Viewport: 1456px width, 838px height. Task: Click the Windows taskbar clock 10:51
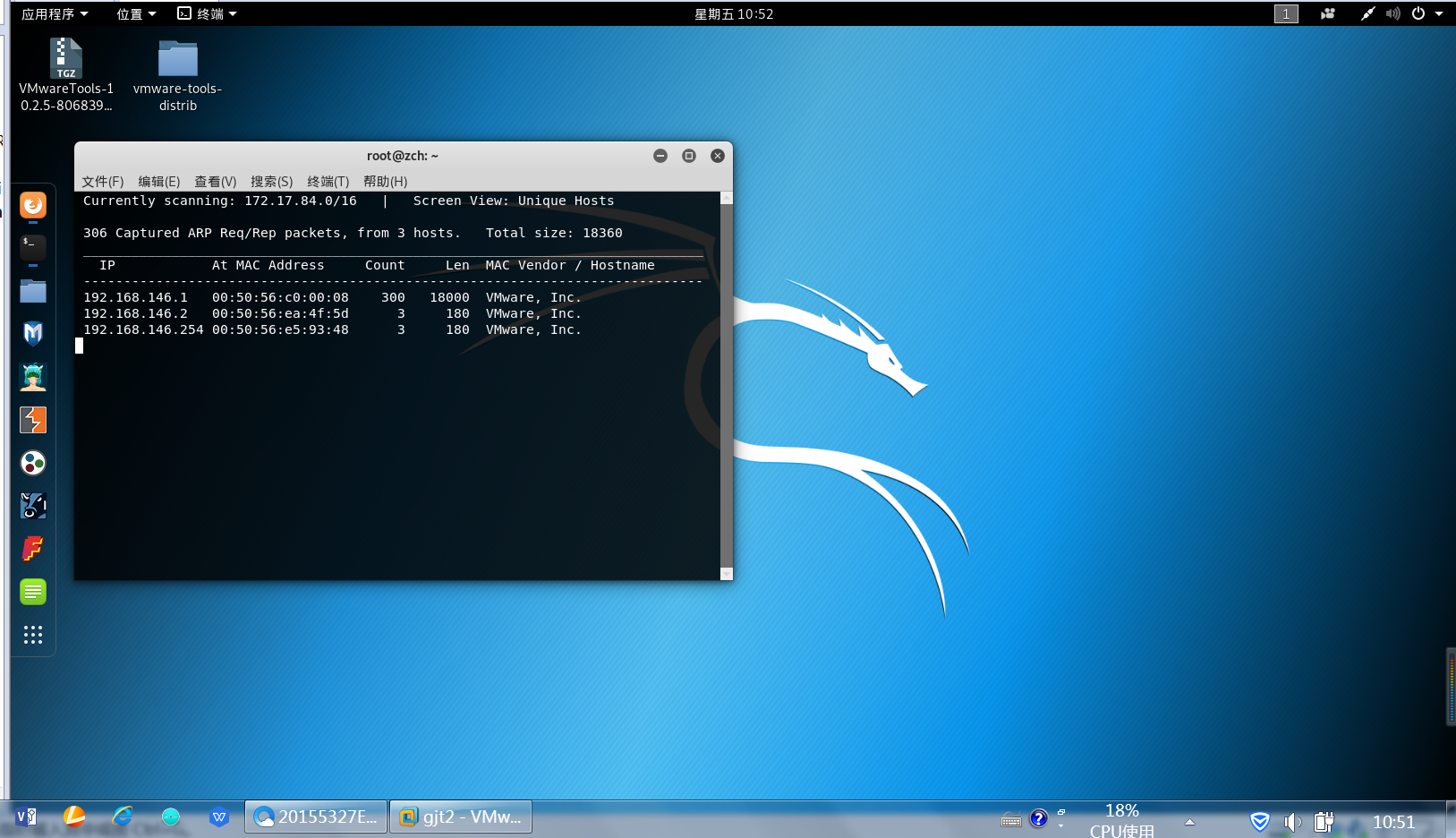point(1393,822)
